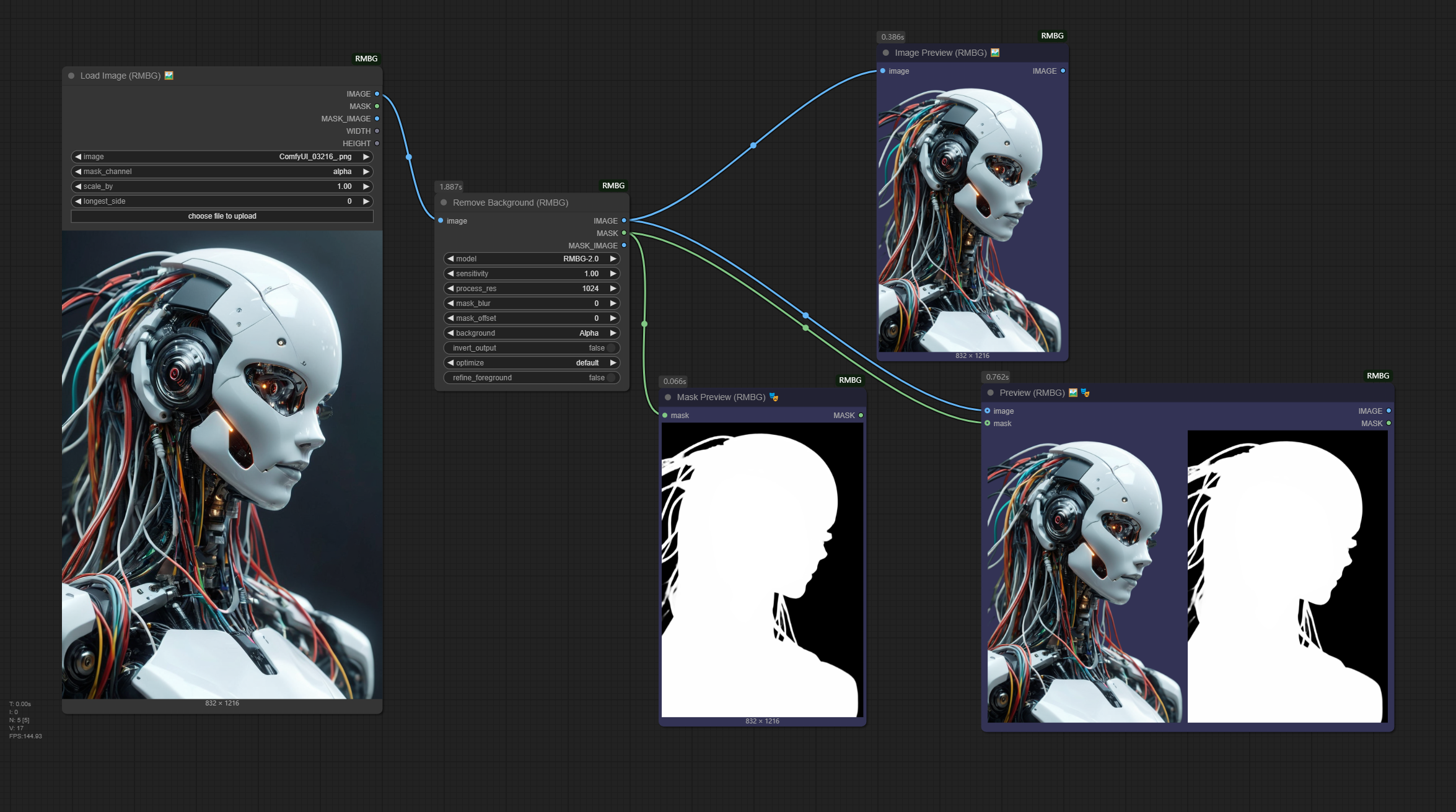Click the MASK_IMAGE output socket on Remove Background
The height and width of the screenshot is (812, 1456).
(624, 246)
